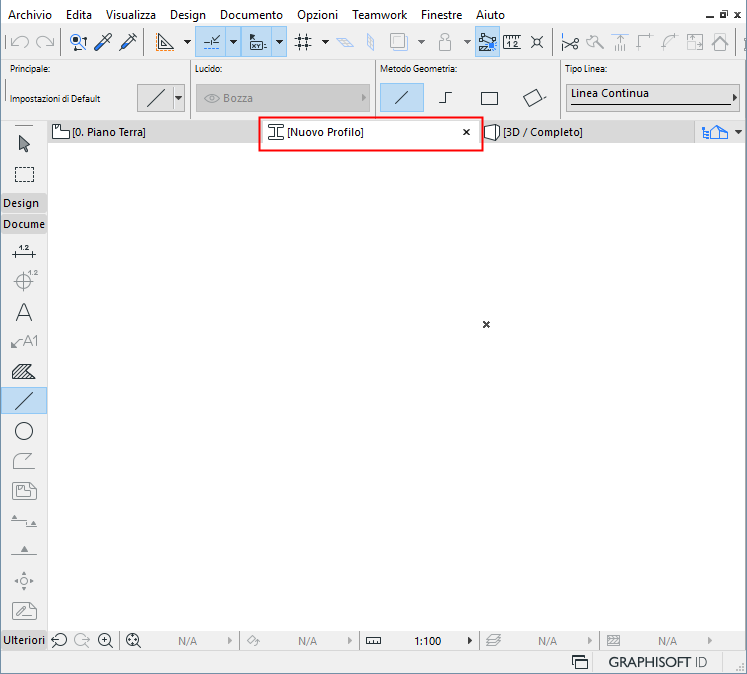747x674 pixels.
Task: Toggle grid snap icon
Action: pos(303,42)
